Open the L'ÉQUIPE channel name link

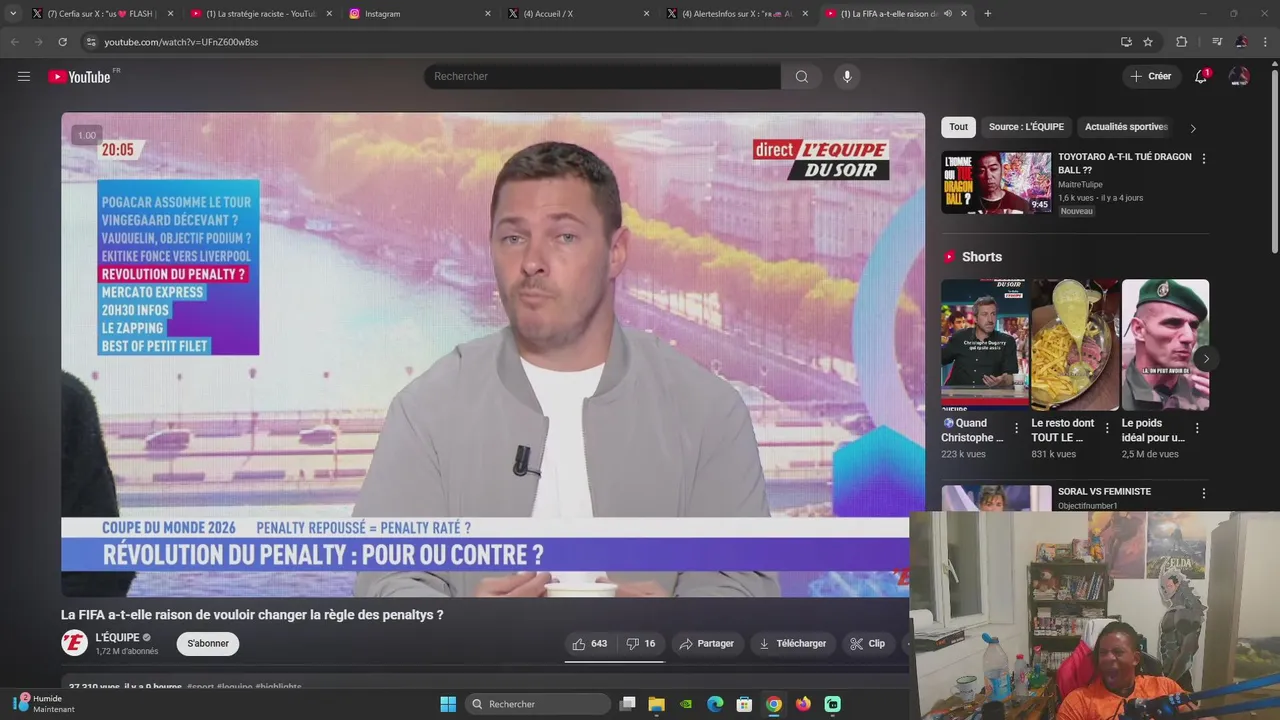[117, 637]
